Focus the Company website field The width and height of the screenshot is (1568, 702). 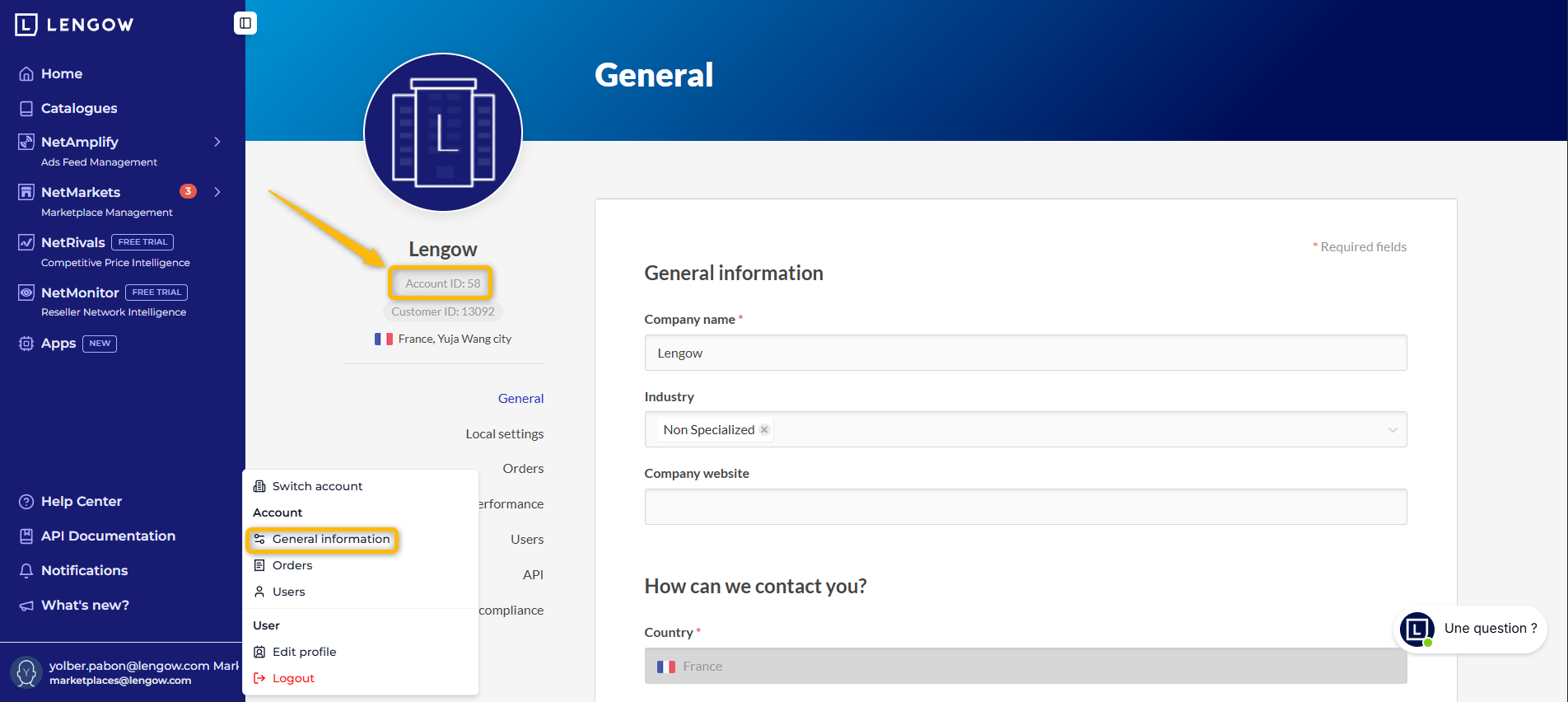pyautogui.click(x=1025, y=507)
